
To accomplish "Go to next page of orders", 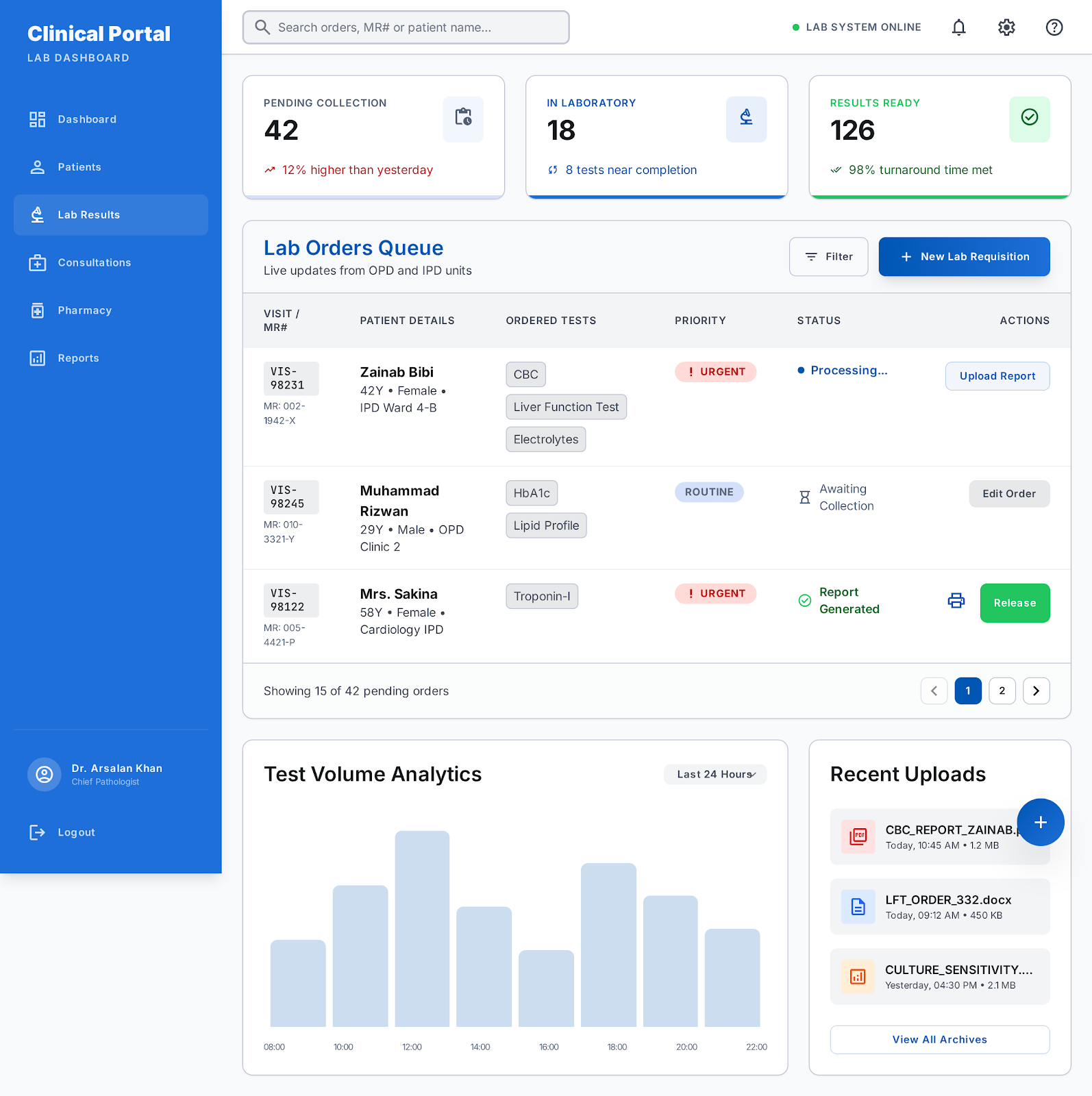I will pyautogui.click(x=1037, y=691).
